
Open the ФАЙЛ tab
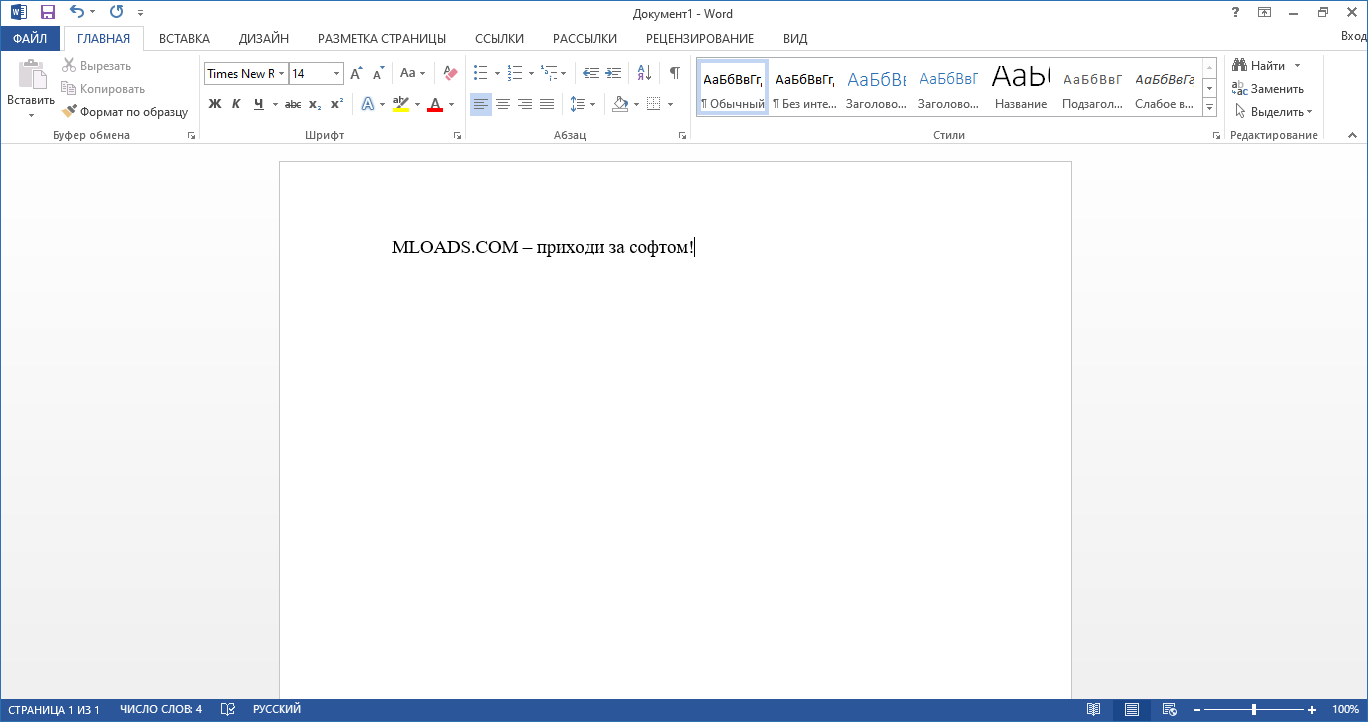pos(30,39)
